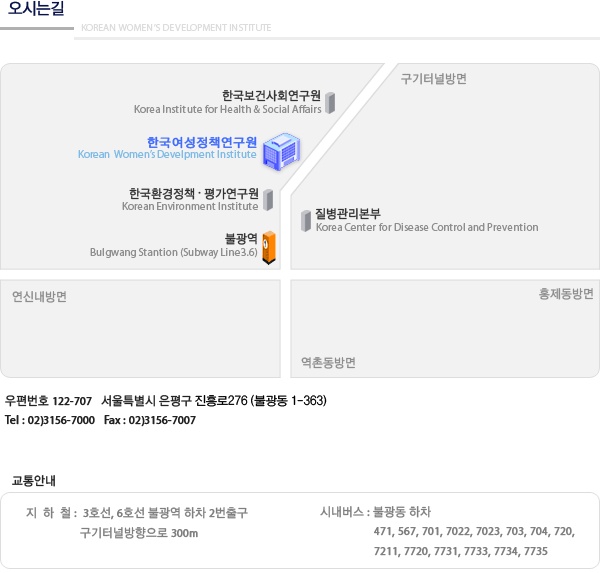The height and width of the screenshot is (573, 600).
Task: Click the bus numbers line starting with 7211
Action: pyautogui.click(x=461, y=551)
